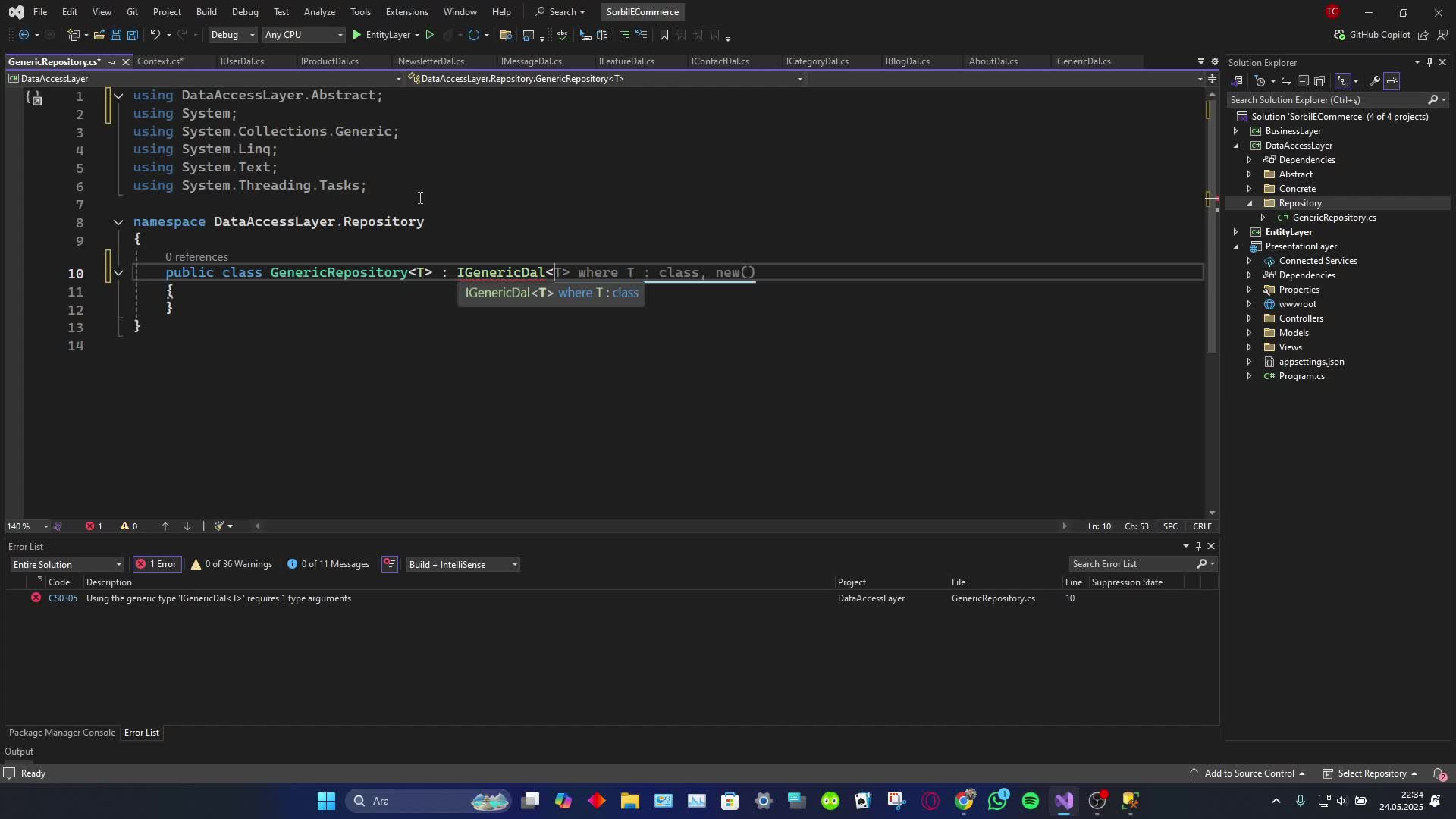The image size is (1456, 819).
Task: Click Solution Explorer sync with active document
Action: pos(1285,81)
